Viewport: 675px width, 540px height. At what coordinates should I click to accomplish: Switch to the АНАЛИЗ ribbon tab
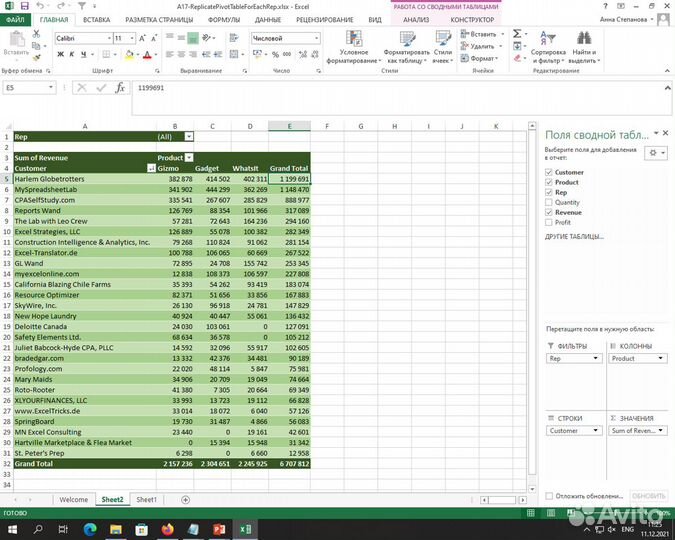(x=416, y=20)
